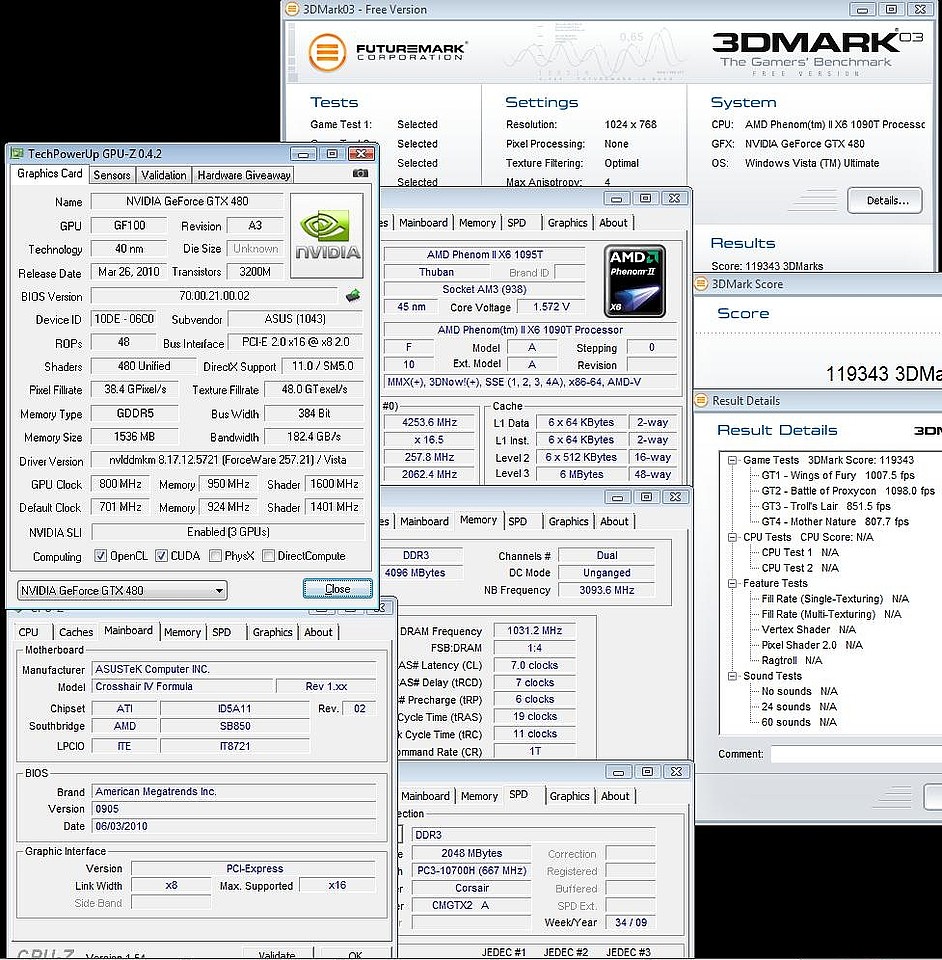This screenshot has height=960, width=942.
Task: Click the NB Frequency 3093.6 MHz value
Action: click(x=607, y=591)
